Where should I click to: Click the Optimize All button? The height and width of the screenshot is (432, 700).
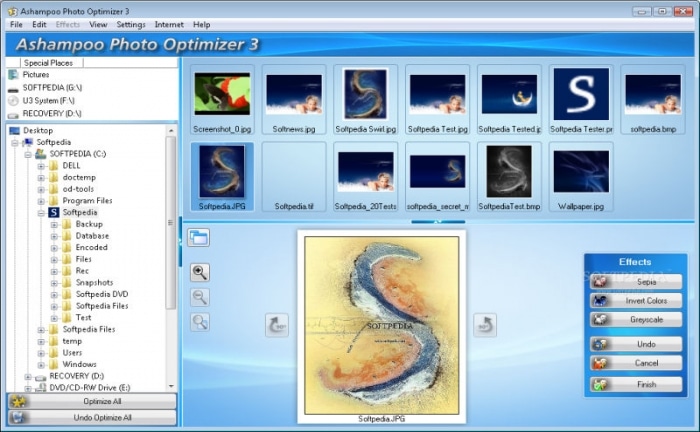(x=92, y=401)
